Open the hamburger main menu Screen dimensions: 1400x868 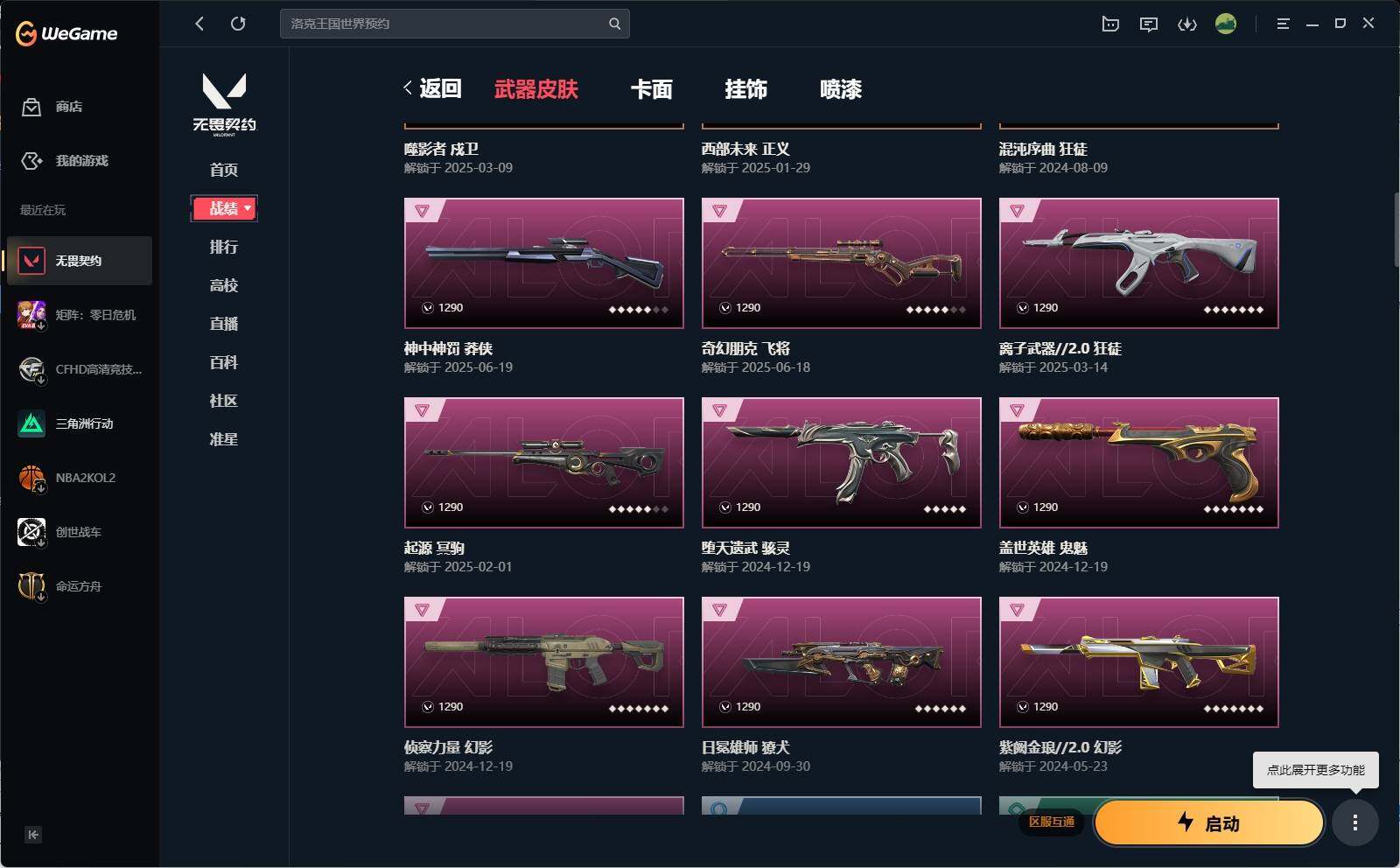pyautogui.click(x=1283, y=24)
